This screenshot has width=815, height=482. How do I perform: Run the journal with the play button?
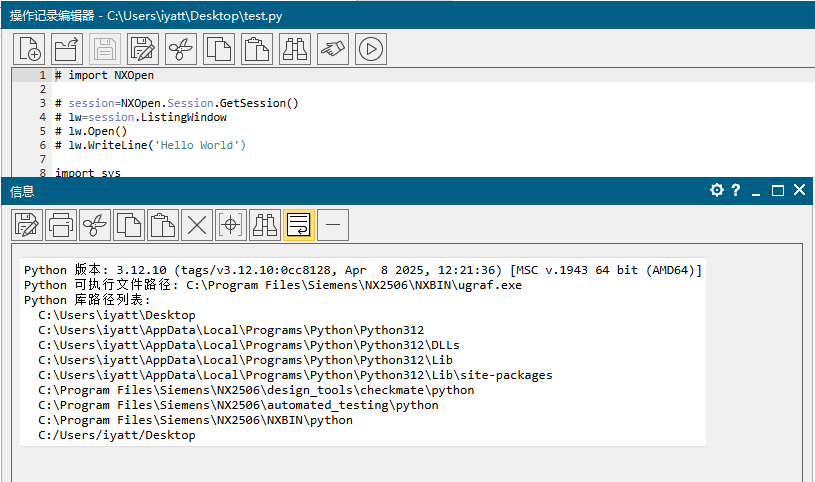371,48
